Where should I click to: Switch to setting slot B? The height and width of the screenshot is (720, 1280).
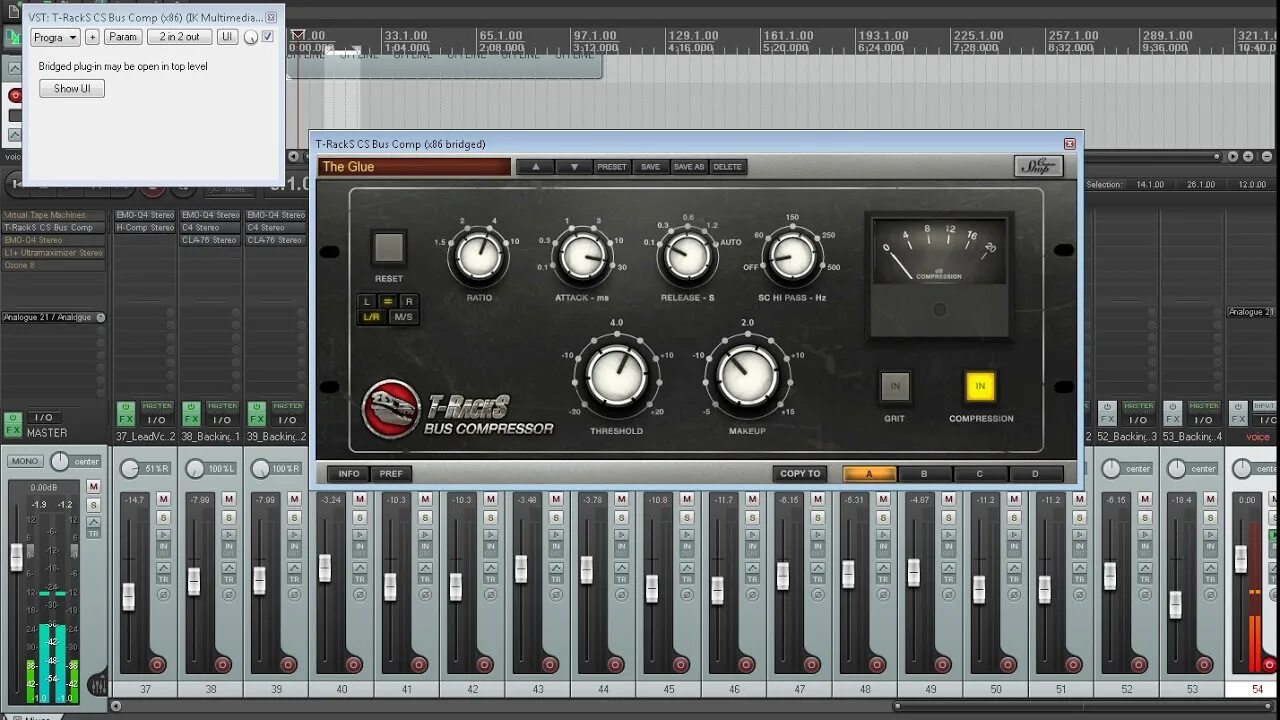(924, 474)
